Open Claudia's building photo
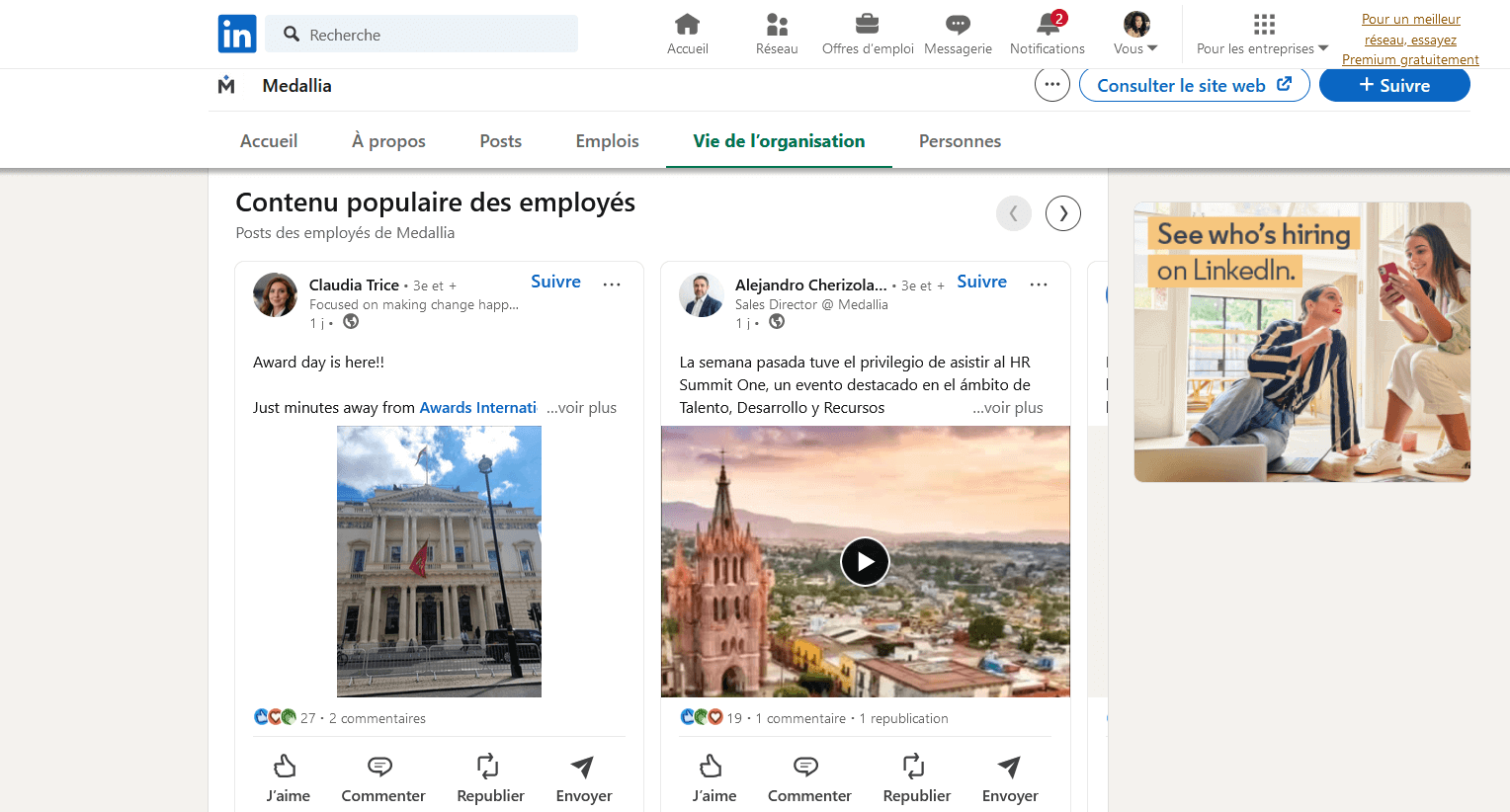Image resolution: width=1510 pixels, height=812 pixels. pyautogui.click(x=439, y=561)
